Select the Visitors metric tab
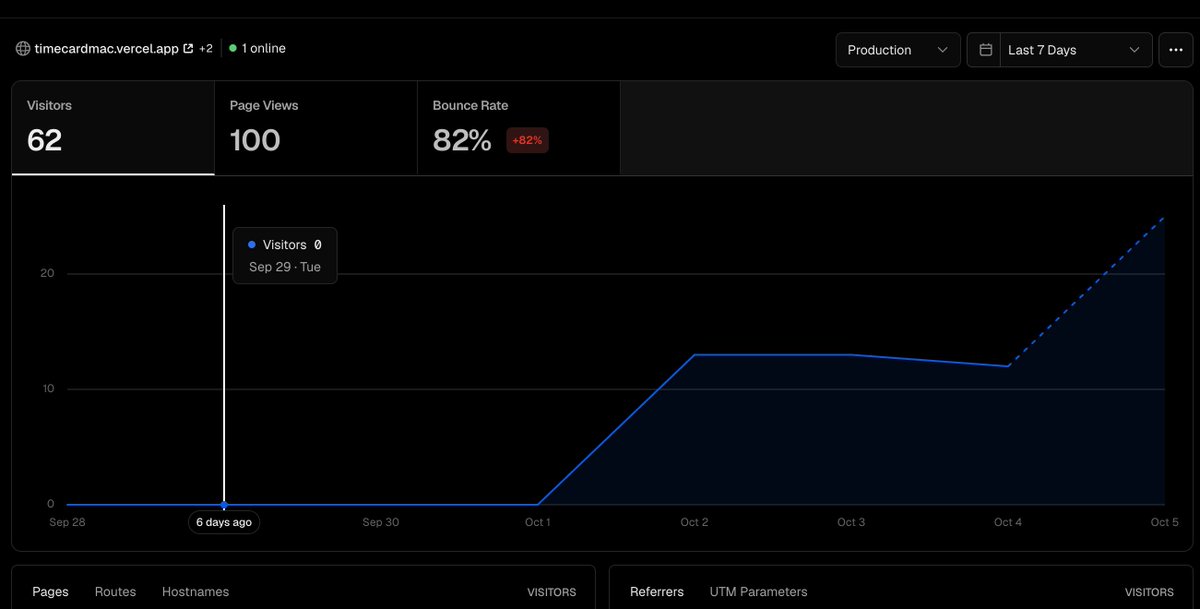The width and height of the screenshot is (1200, 609). pos(113,128)
